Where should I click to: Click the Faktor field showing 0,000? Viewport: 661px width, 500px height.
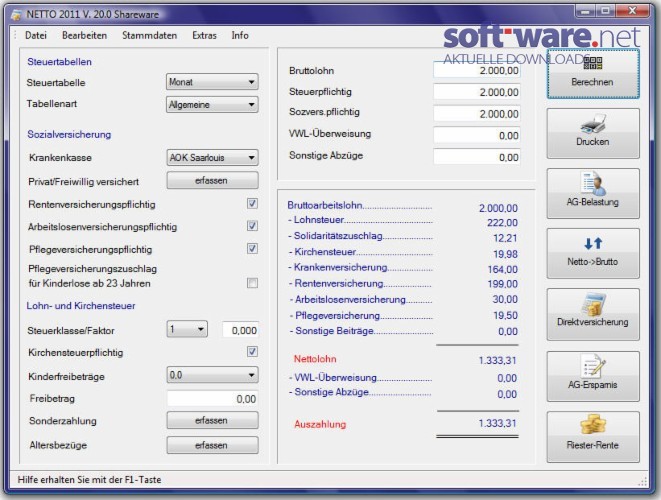pos(240,330)
